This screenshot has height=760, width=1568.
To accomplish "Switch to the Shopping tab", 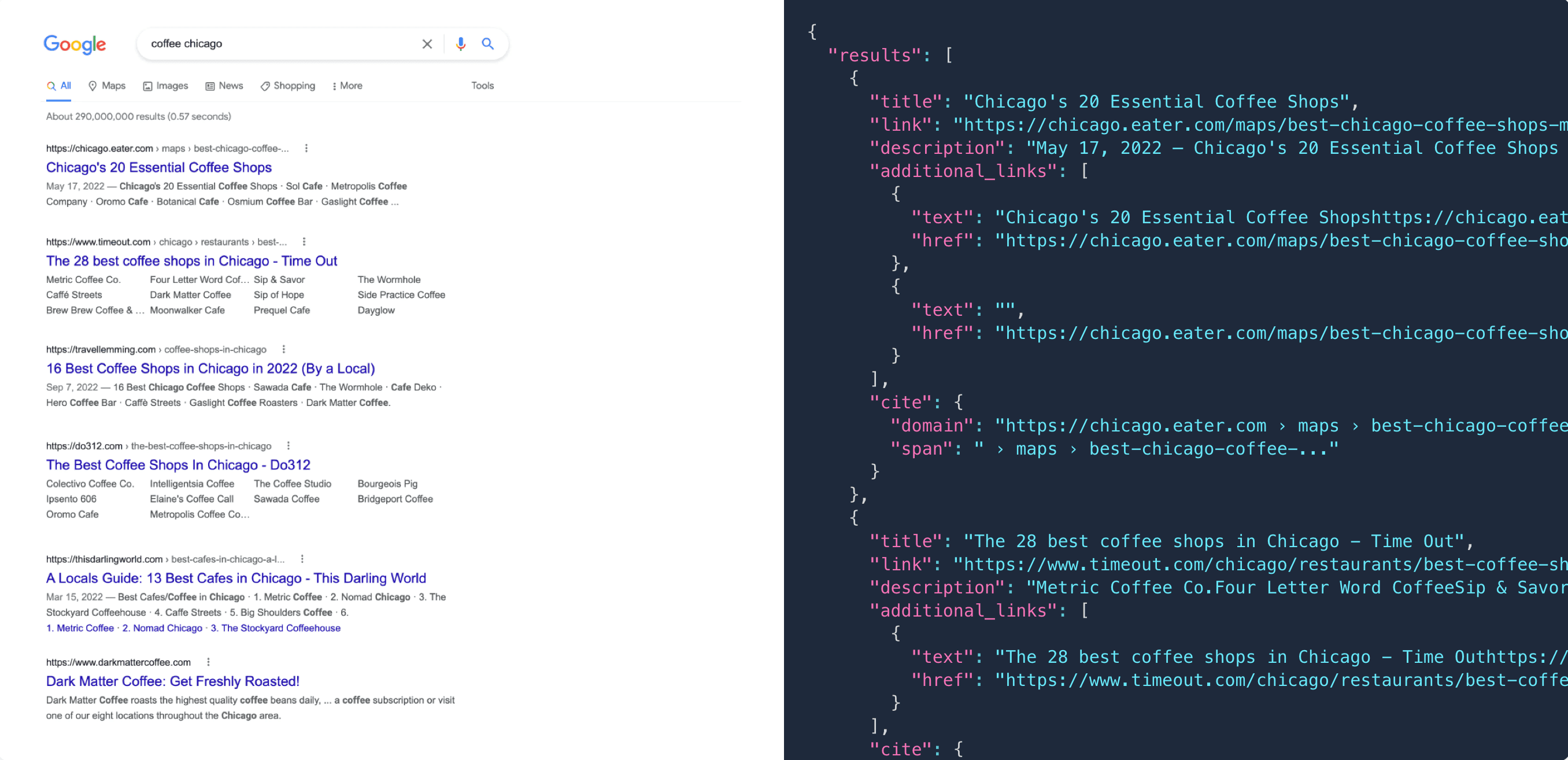I will point(288,86).
